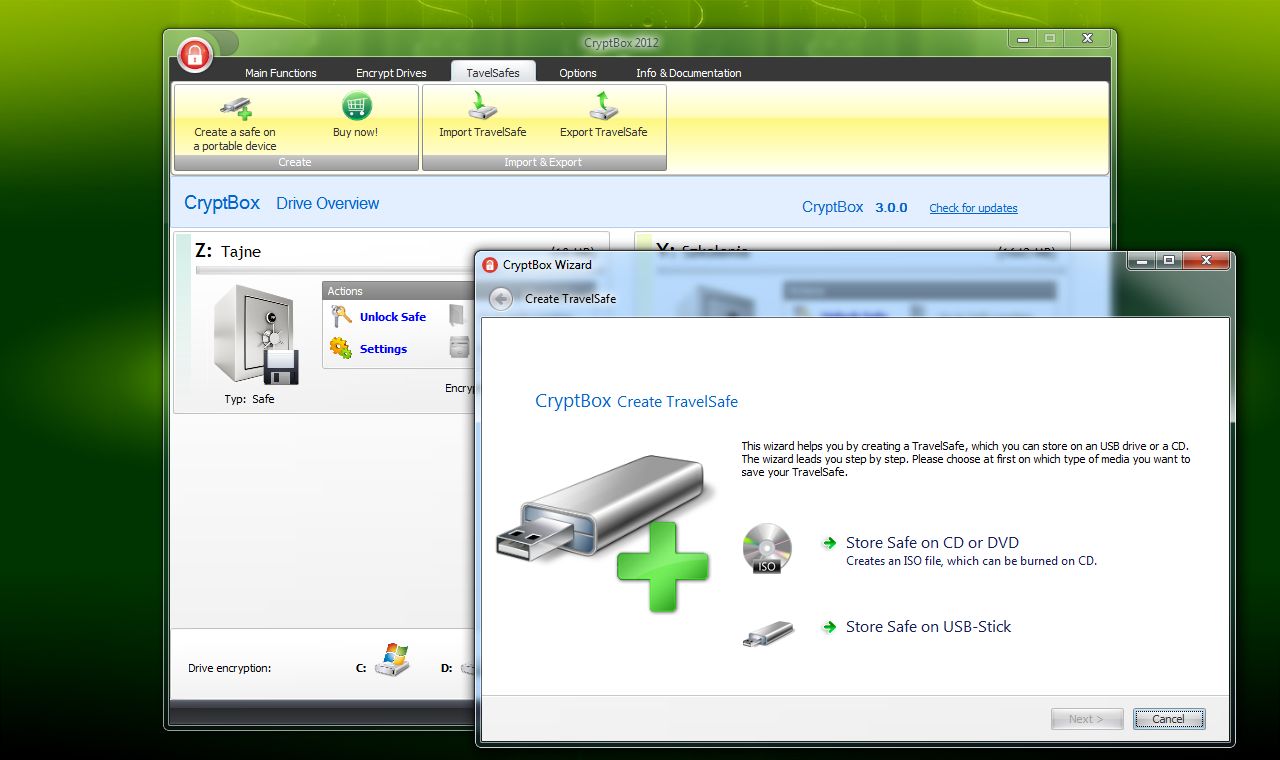Viewport: 1280px width, 760px height.
Task: Open the Options tab
Action: tap(578, 73)
